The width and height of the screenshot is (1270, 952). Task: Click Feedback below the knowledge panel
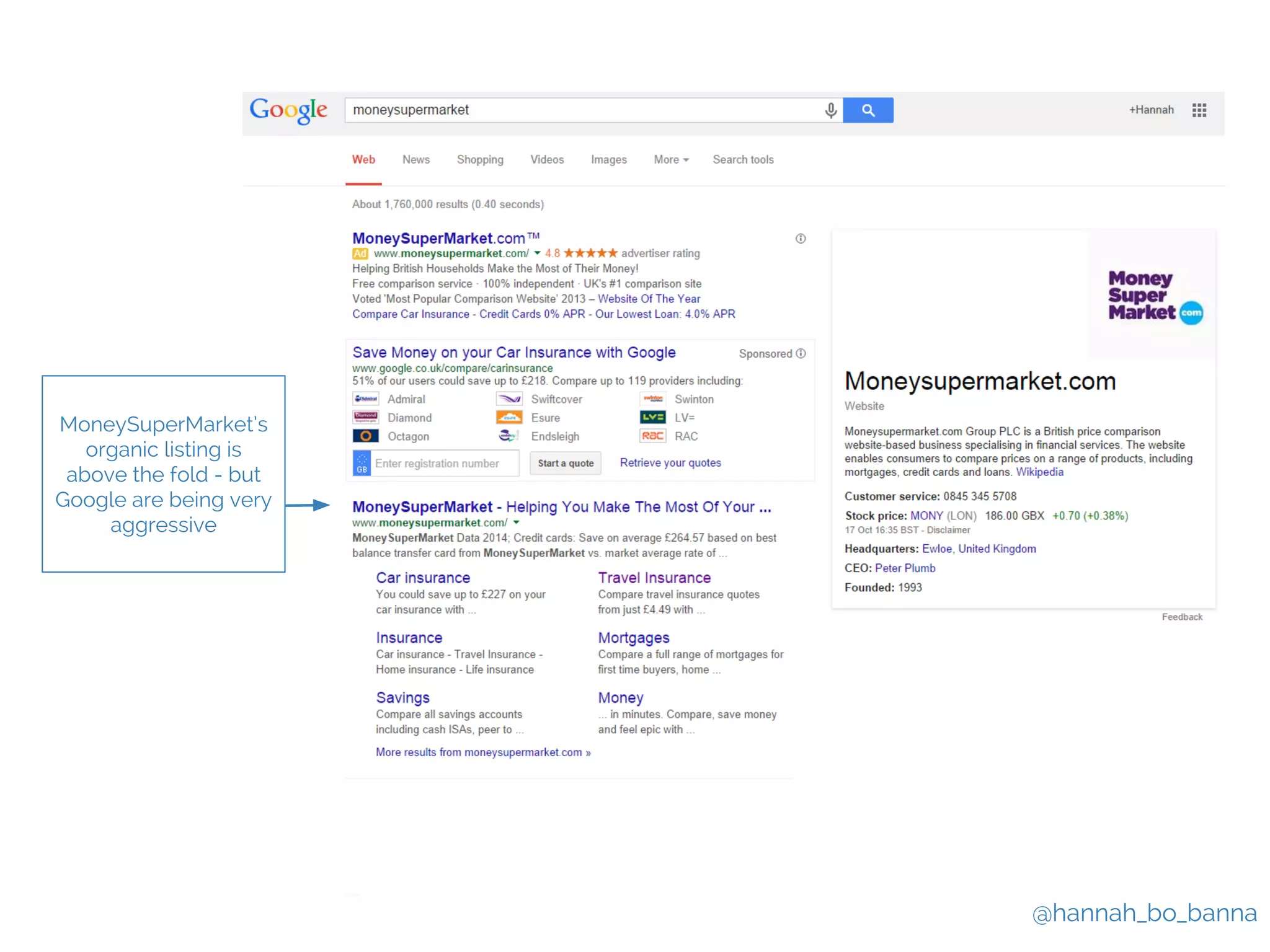(x=1182, y=617)
